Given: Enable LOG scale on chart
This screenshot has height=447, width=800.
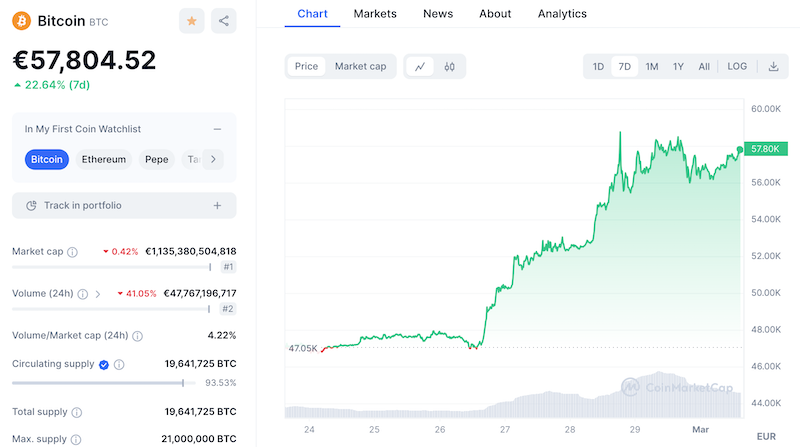Looking at the screenshot, I should tap(737, 66).
